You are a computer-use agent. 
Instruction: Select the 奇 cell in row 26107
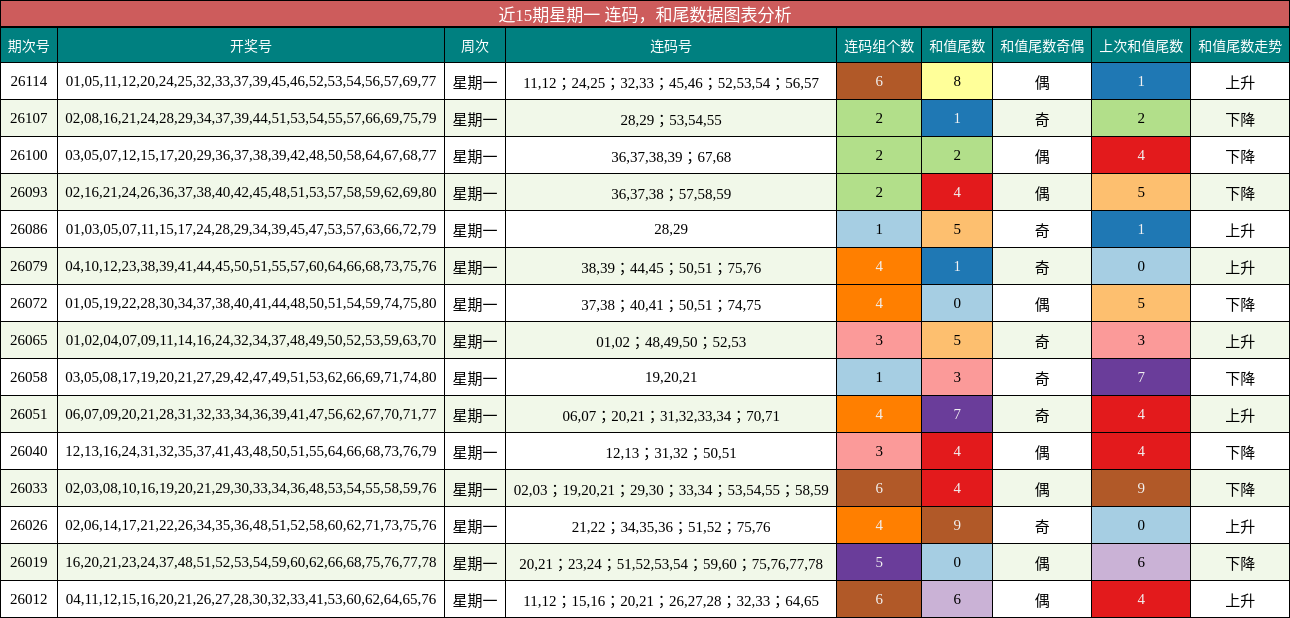click(x=1042, y=119)
